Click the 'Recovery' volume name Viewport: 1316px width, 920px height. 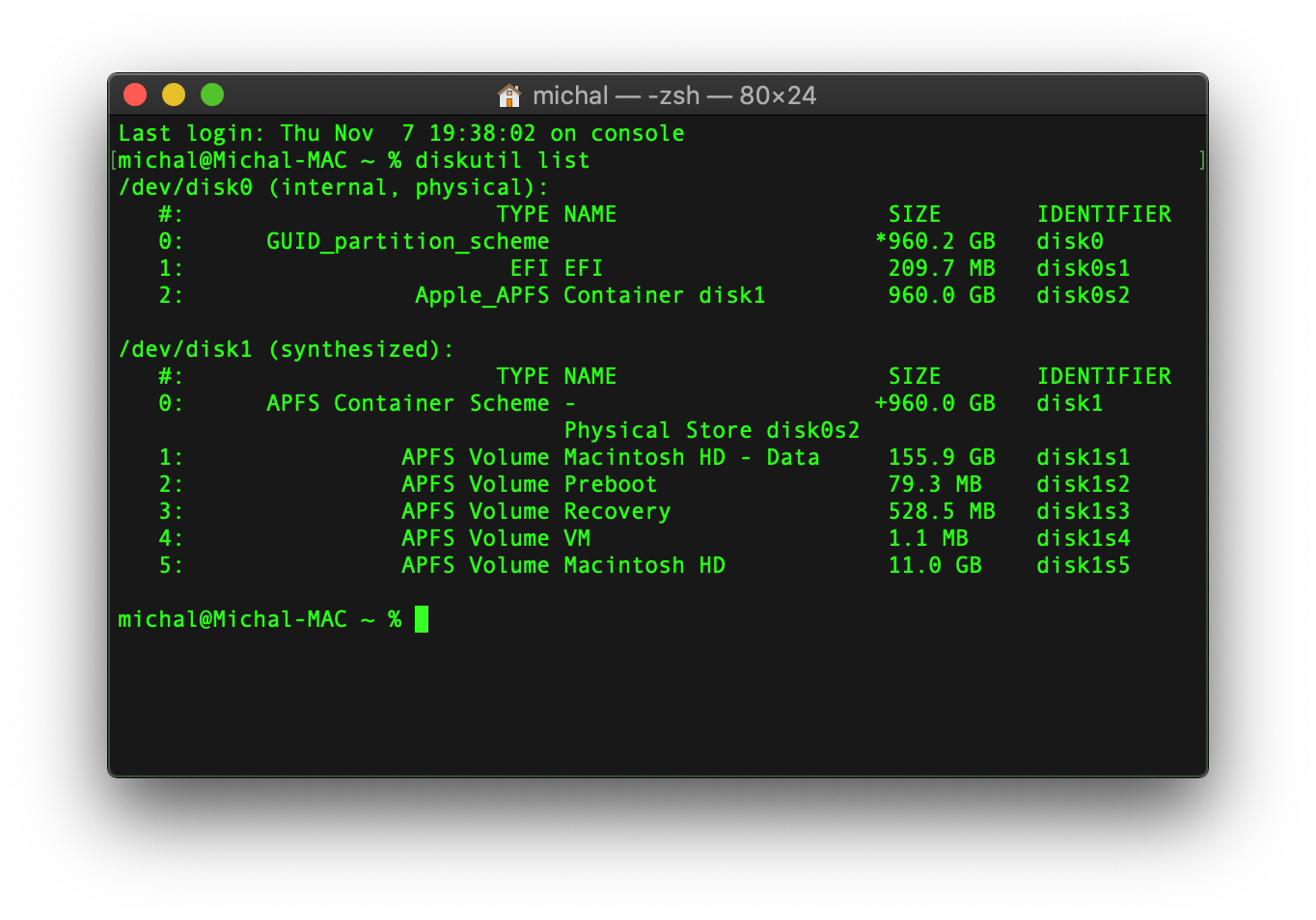pos(617,511)
